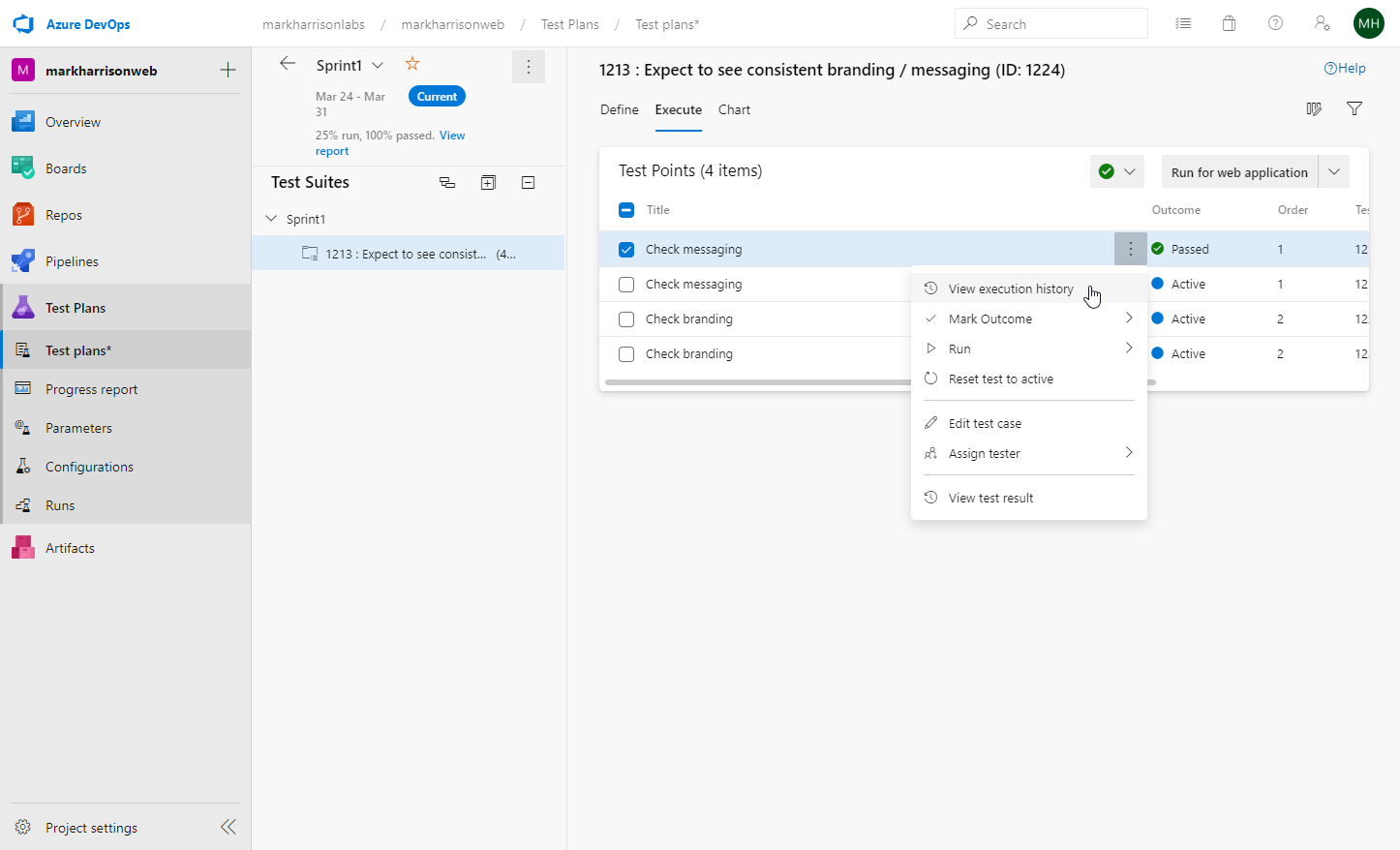Select View execution history menu item
Screen dimensions: 1400x850
1011,288
